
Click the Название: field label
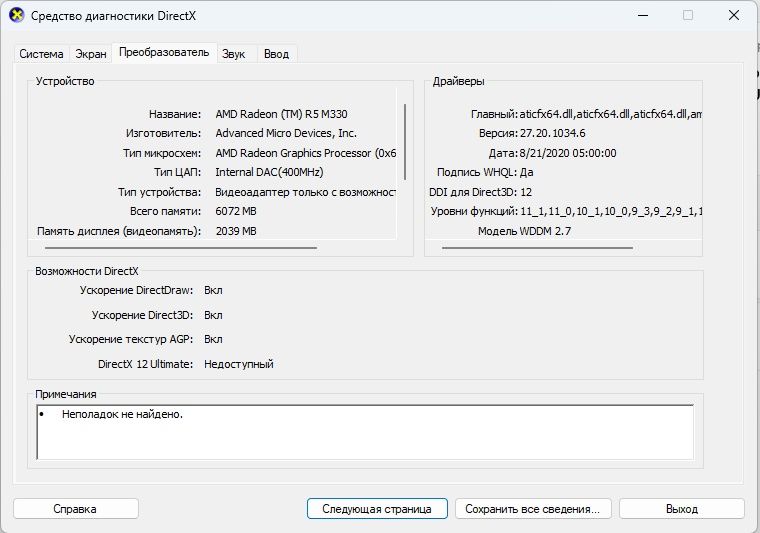pyautogui.click(x=175, y=114)
